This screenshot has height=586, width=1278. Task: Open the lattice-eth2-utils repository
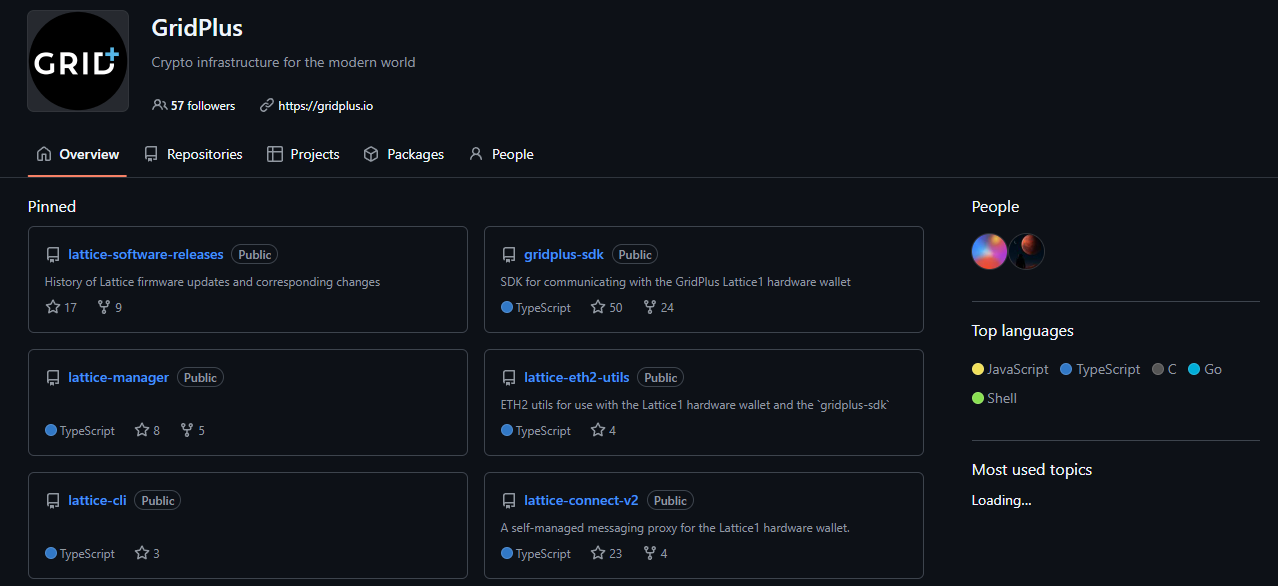[577, 377]
